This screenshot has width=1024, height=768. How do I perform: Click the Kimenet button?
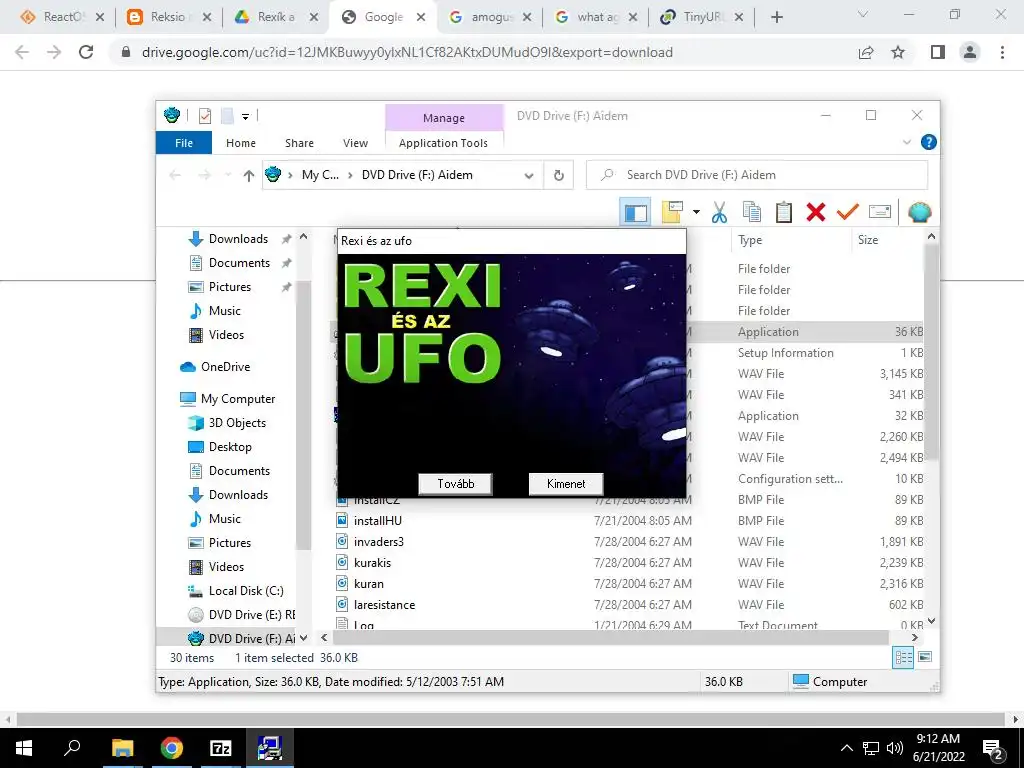click(566, 484)
